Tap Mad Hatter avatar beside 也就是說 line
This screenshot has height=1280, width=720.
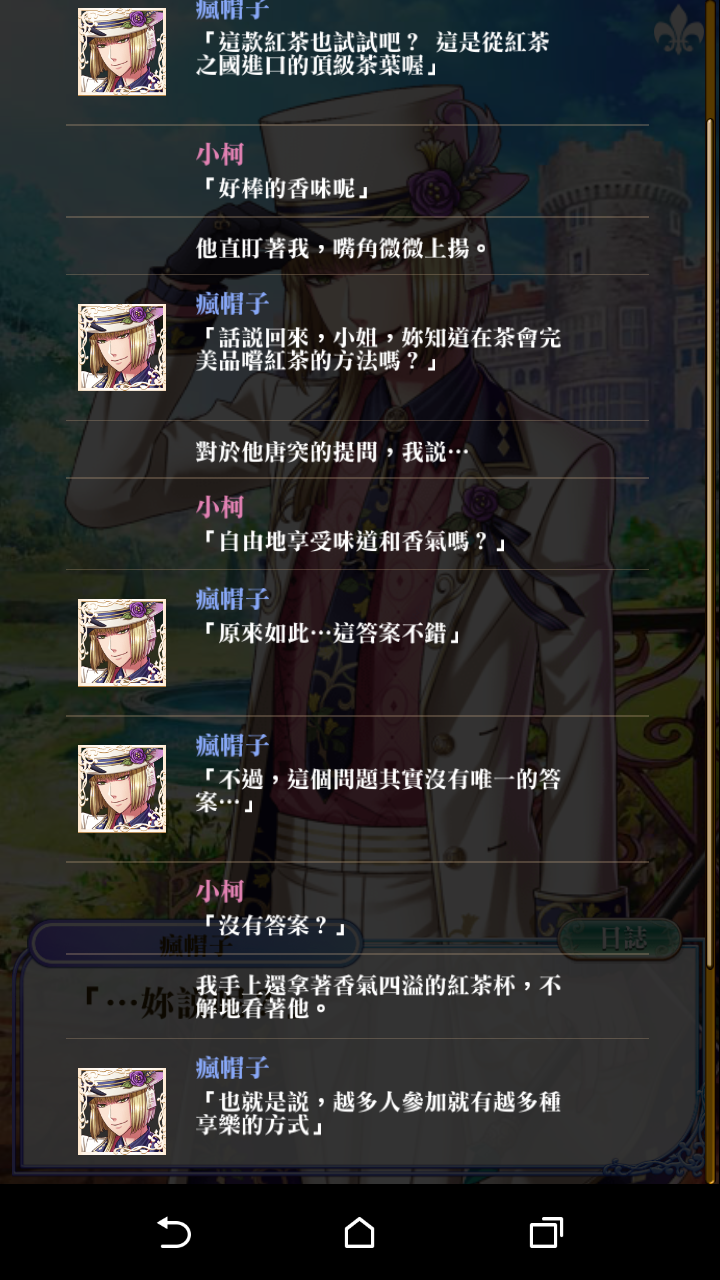click(x=122, y=1111)
